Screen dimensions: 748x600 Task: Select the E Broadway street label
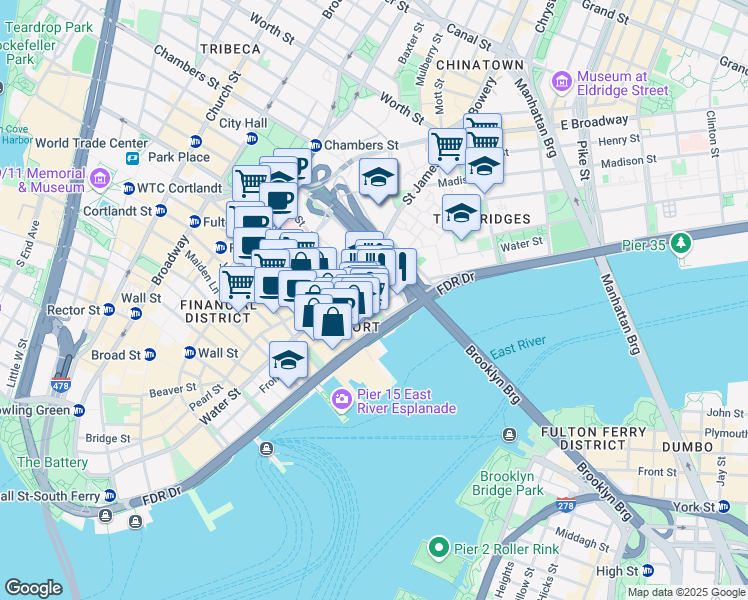point(594,122)
